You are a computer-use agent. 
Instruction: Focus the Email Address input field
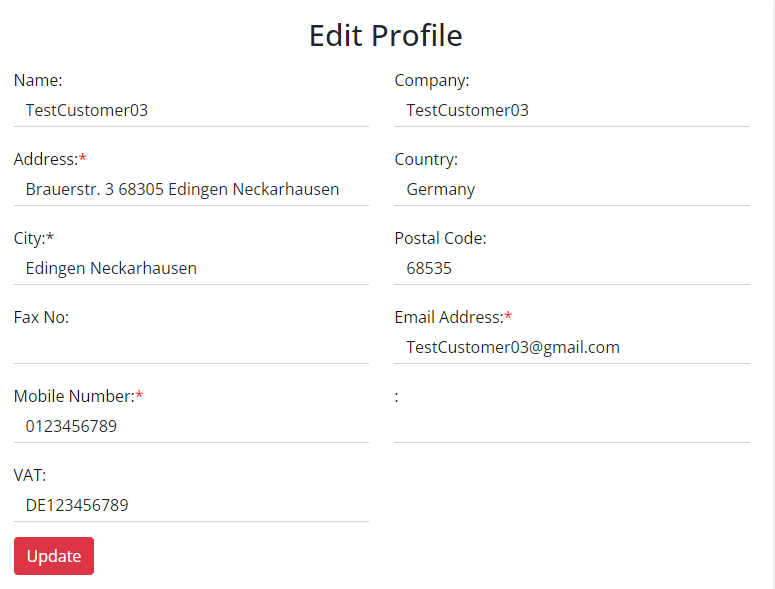coord(571,347)
